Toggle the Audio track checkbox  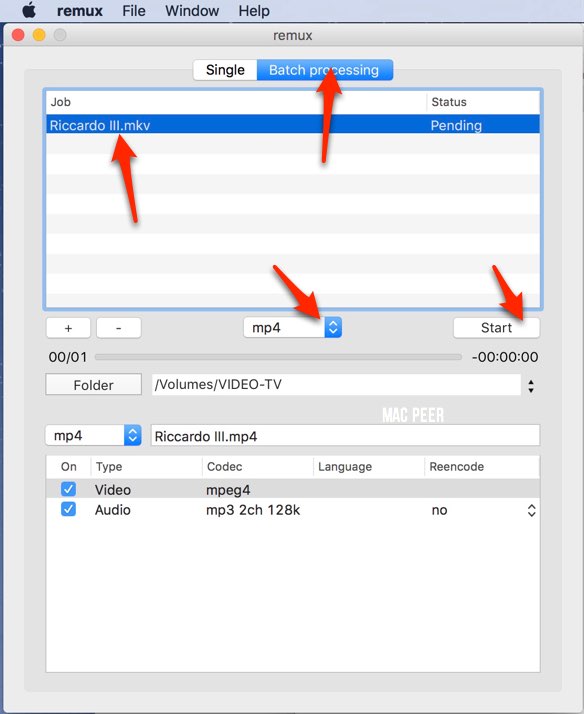pyautogui.click(x=68, y=509)
